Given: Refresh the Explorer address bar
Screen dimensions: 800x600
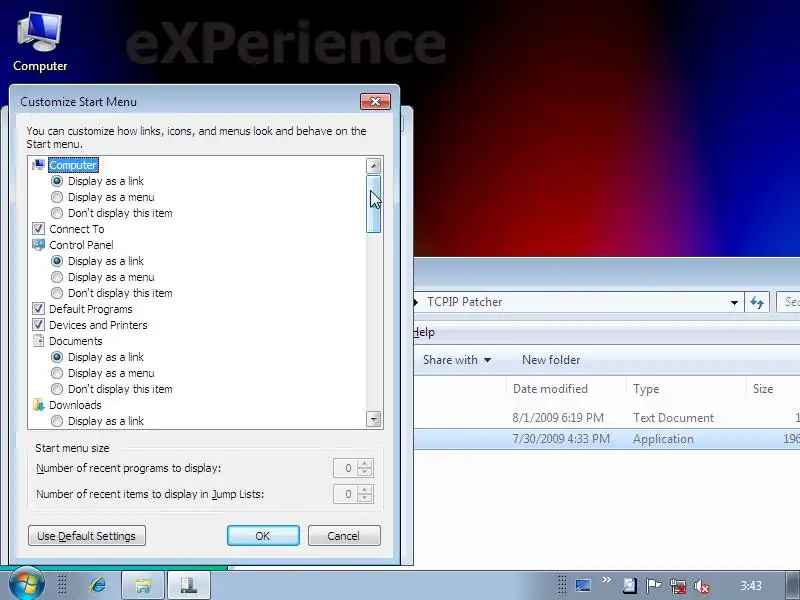Looking at the screenshot, I should click(757, 303).
